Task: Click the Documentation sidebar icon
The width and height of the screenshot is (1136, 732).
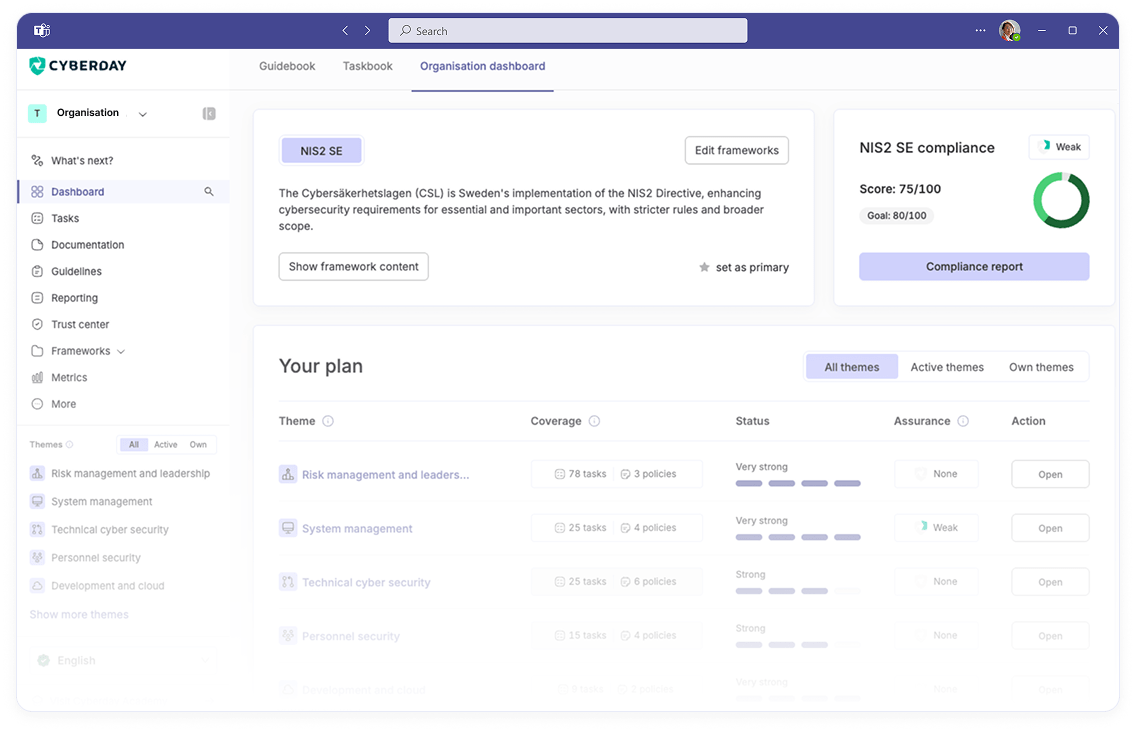Action: point(37,245)
